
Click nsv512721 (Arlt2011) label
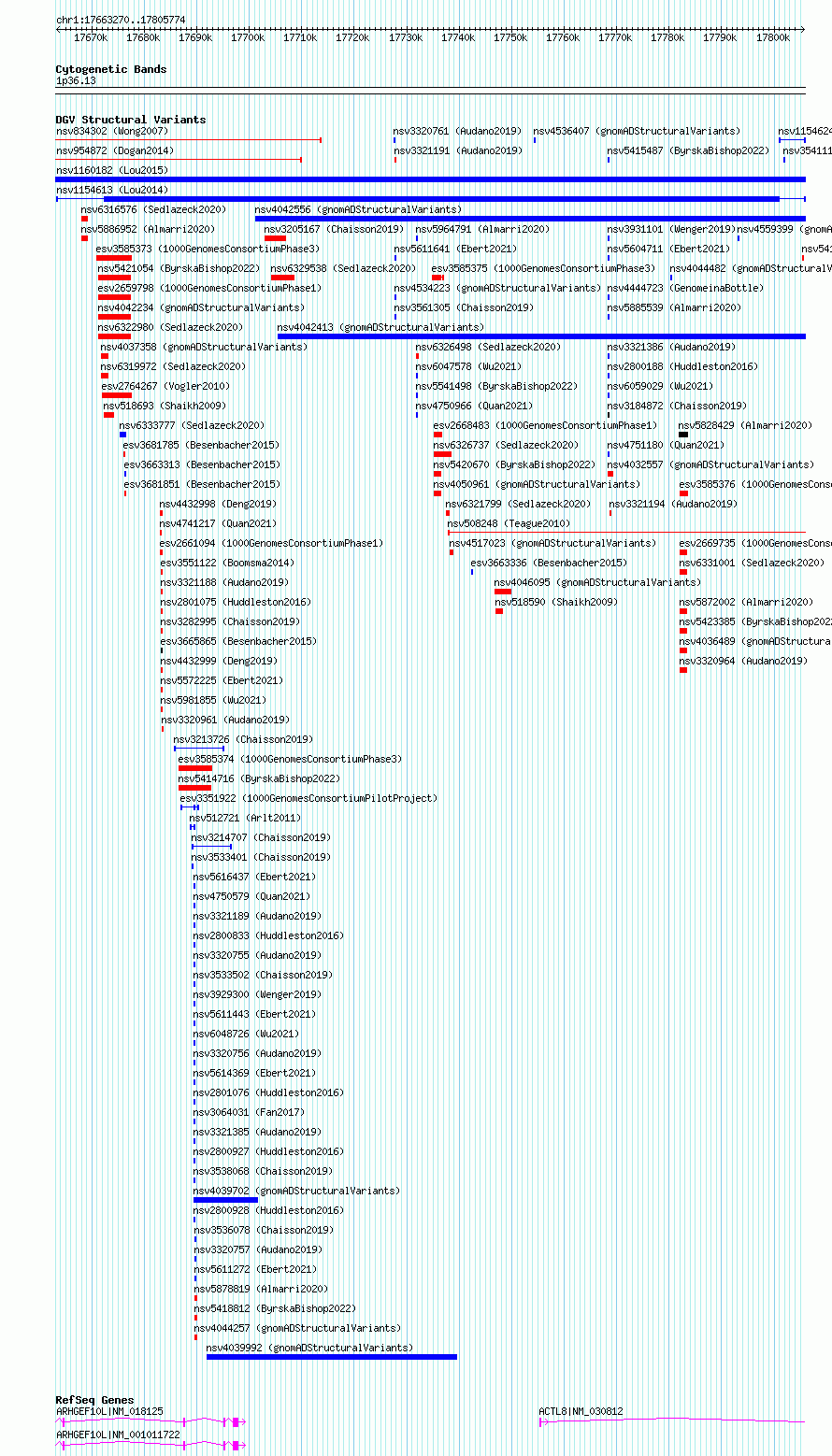246,818
